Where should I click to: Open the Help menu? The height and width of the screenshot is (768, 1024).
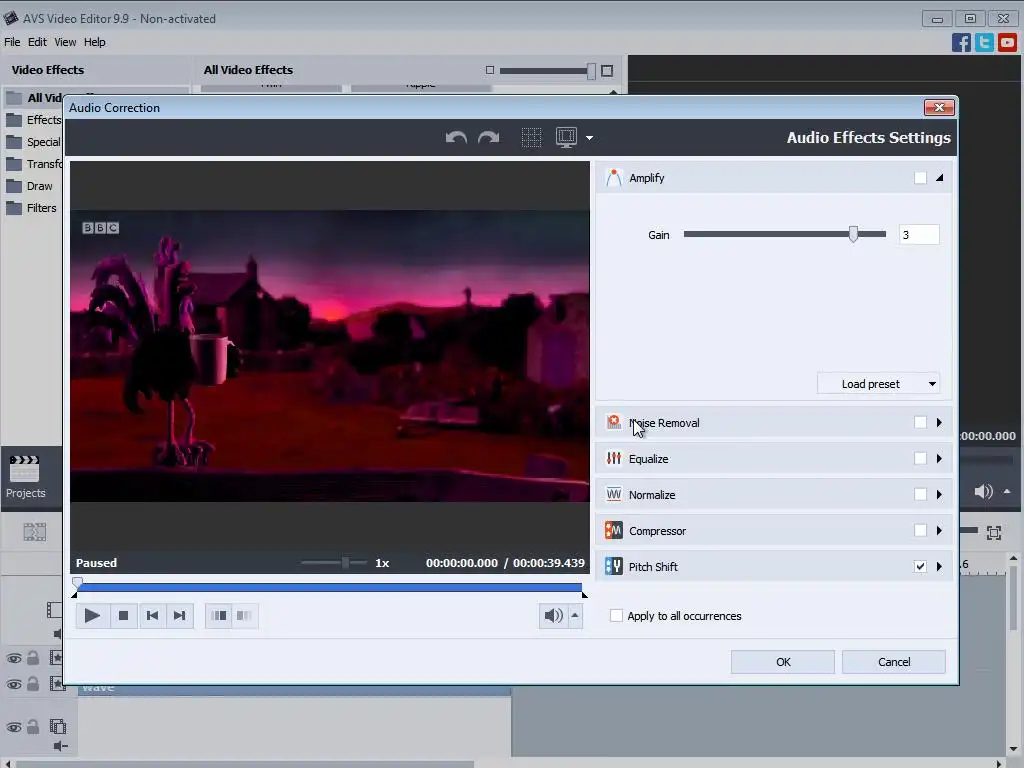(94, 42)
